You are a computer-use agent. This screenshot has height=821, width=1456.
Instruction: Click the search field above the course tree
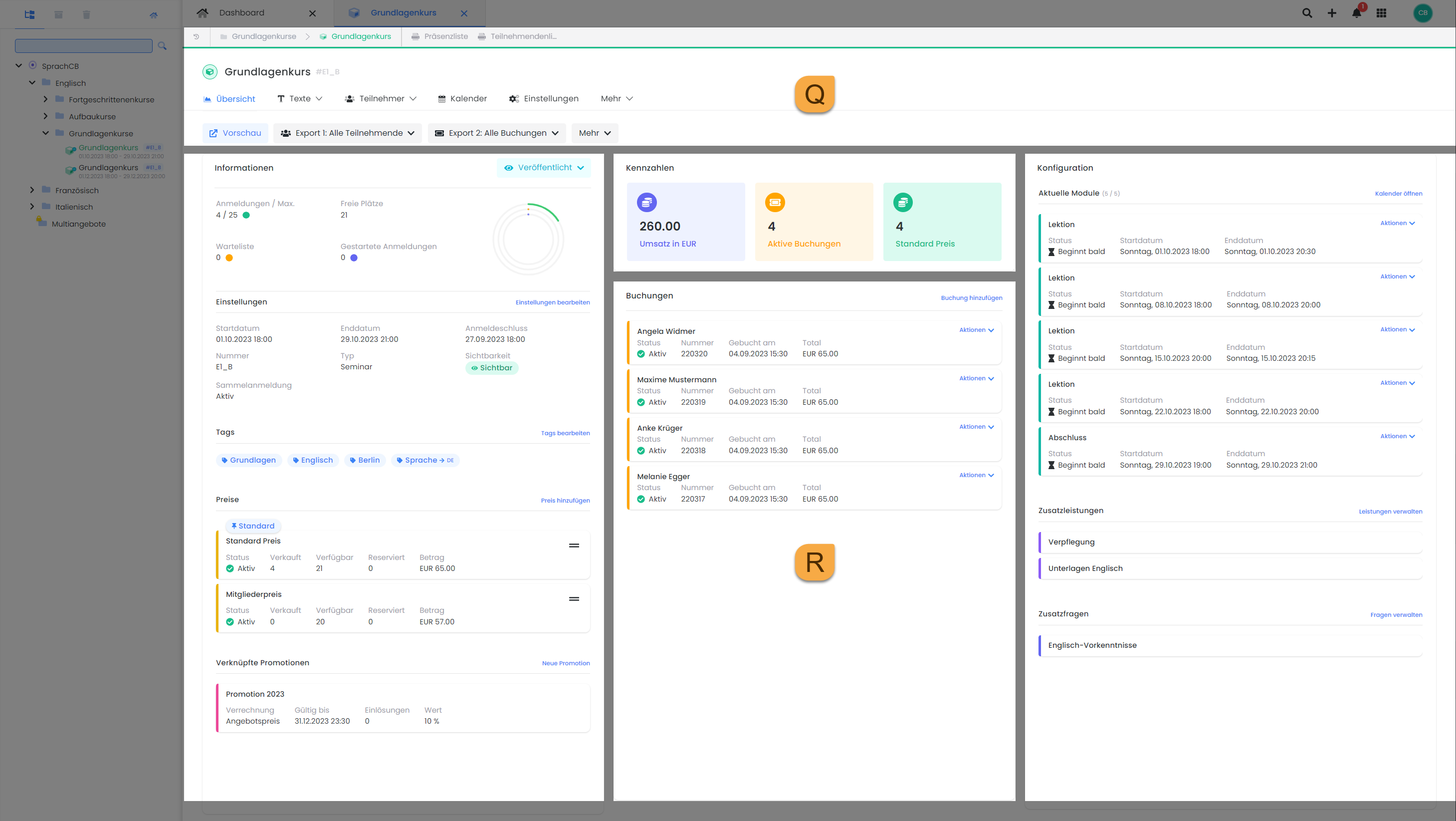(x=83, y=45)
